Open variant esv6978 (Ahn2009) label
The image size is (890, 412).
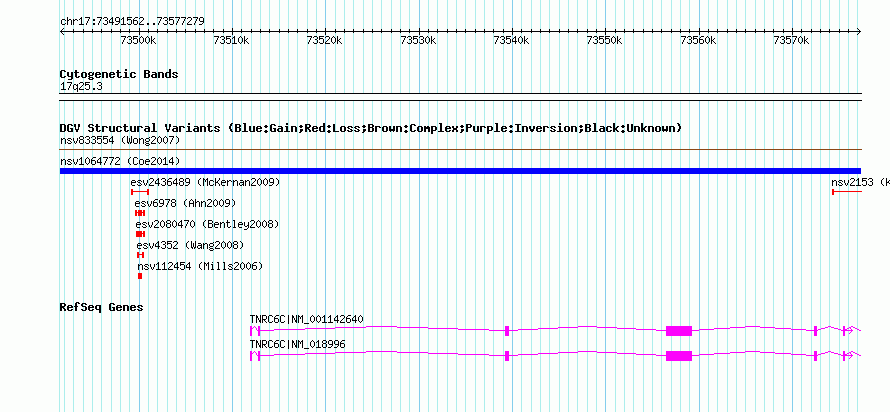[x=185, y=203]
